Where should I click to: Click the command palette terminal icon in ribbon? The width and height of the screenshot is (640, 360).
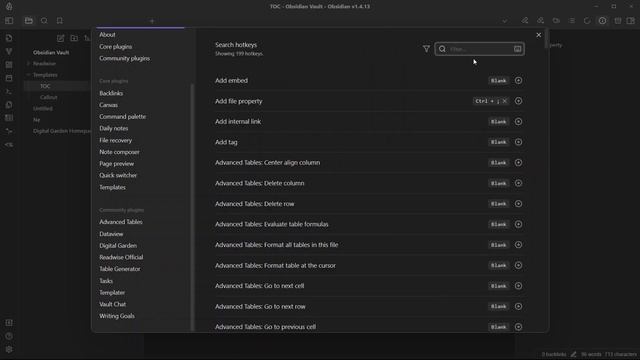click(9, 91)
